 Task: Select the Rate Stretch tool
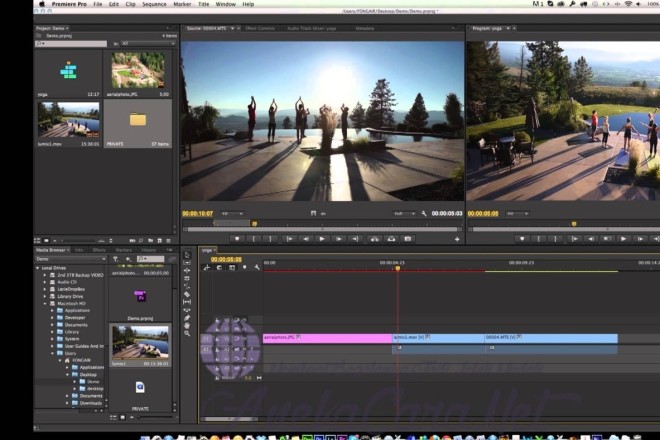187,286
